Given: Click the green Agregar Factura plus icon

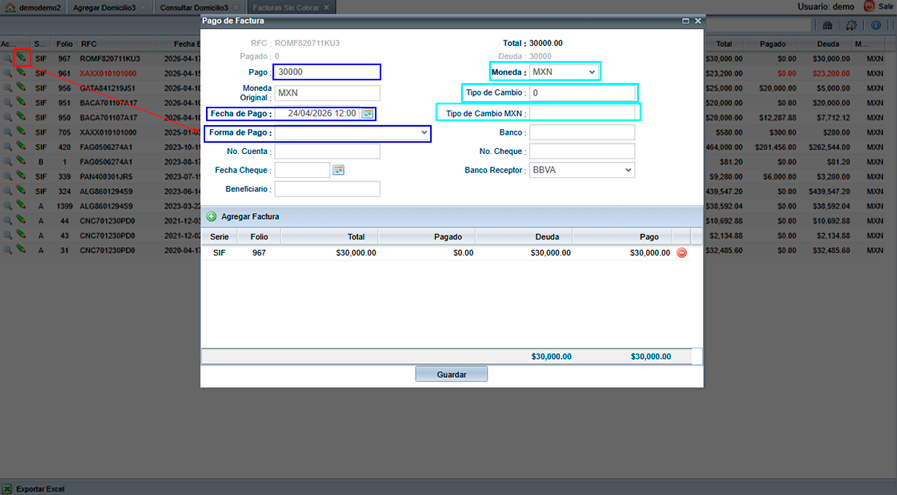Looking at the screenshot, I should coord(212,216).
